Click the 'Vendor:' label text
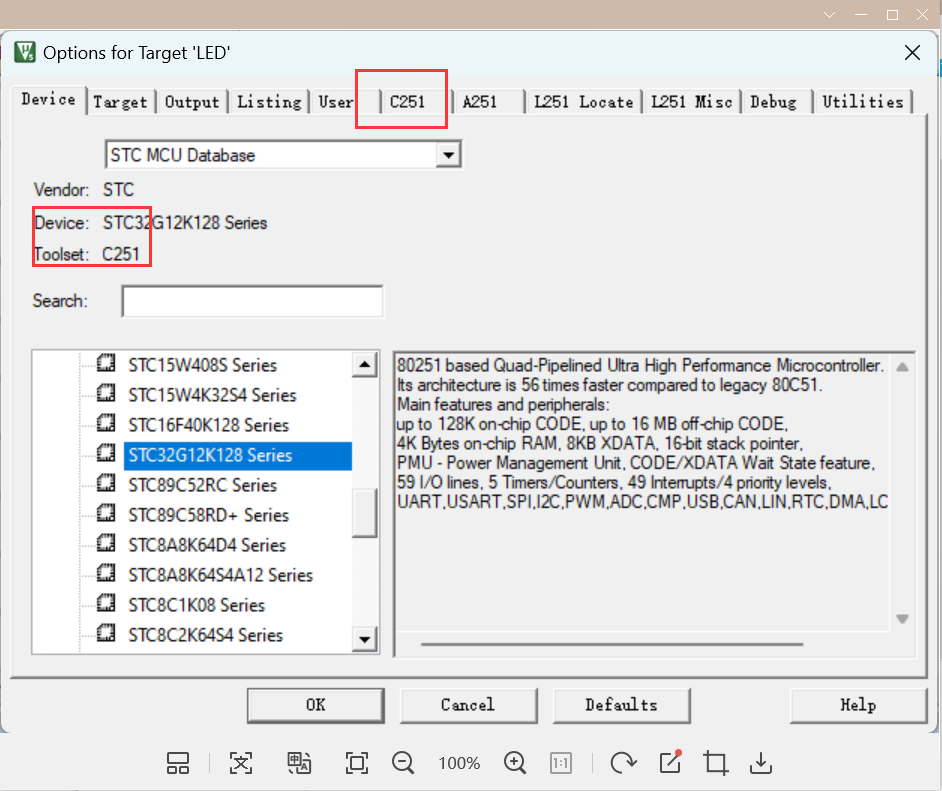 61,190
